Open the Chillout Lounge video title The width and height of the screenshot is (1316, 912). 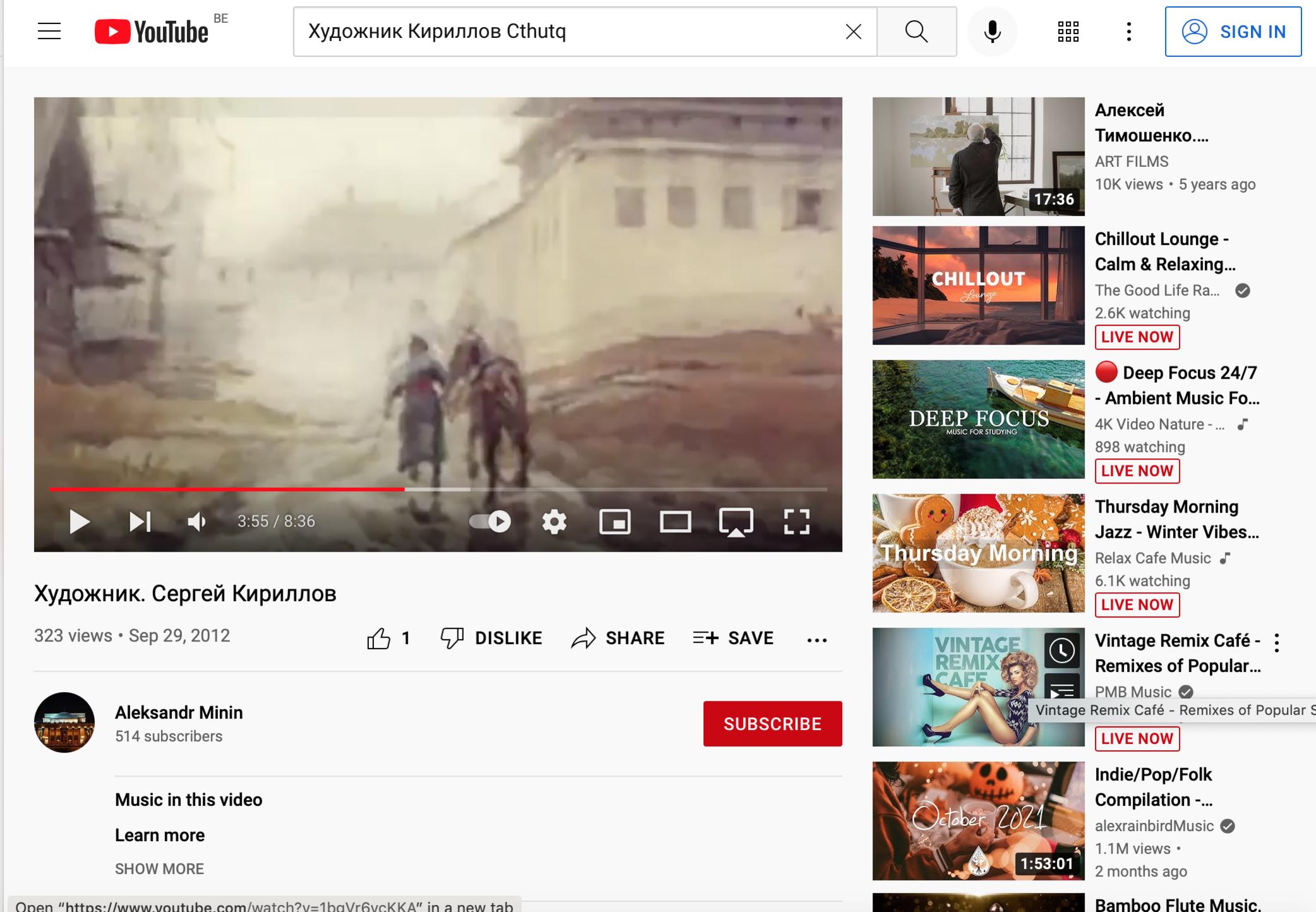coord(1165,252)
